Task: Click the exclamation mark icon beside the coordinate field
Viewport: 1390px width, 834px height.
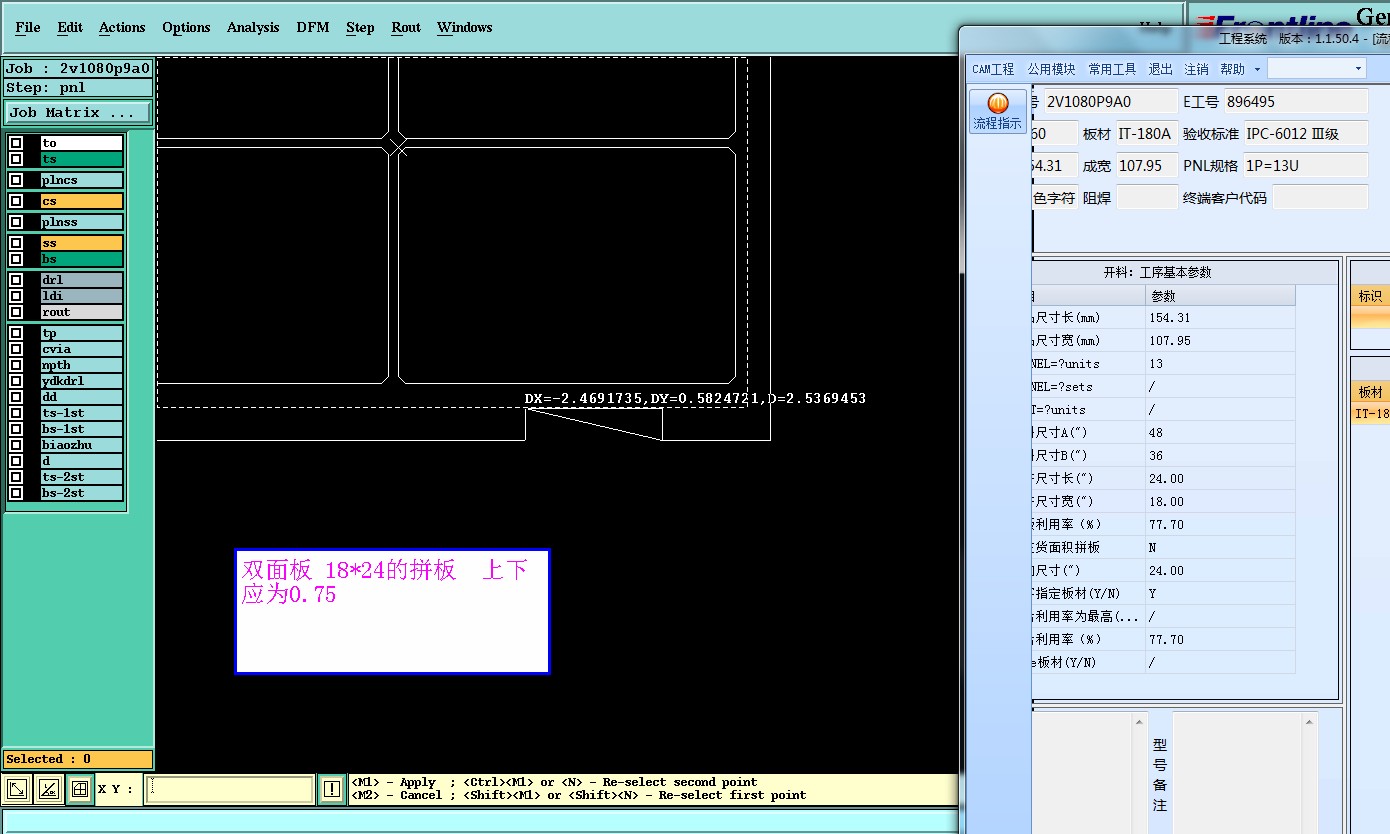Action: 332,789
